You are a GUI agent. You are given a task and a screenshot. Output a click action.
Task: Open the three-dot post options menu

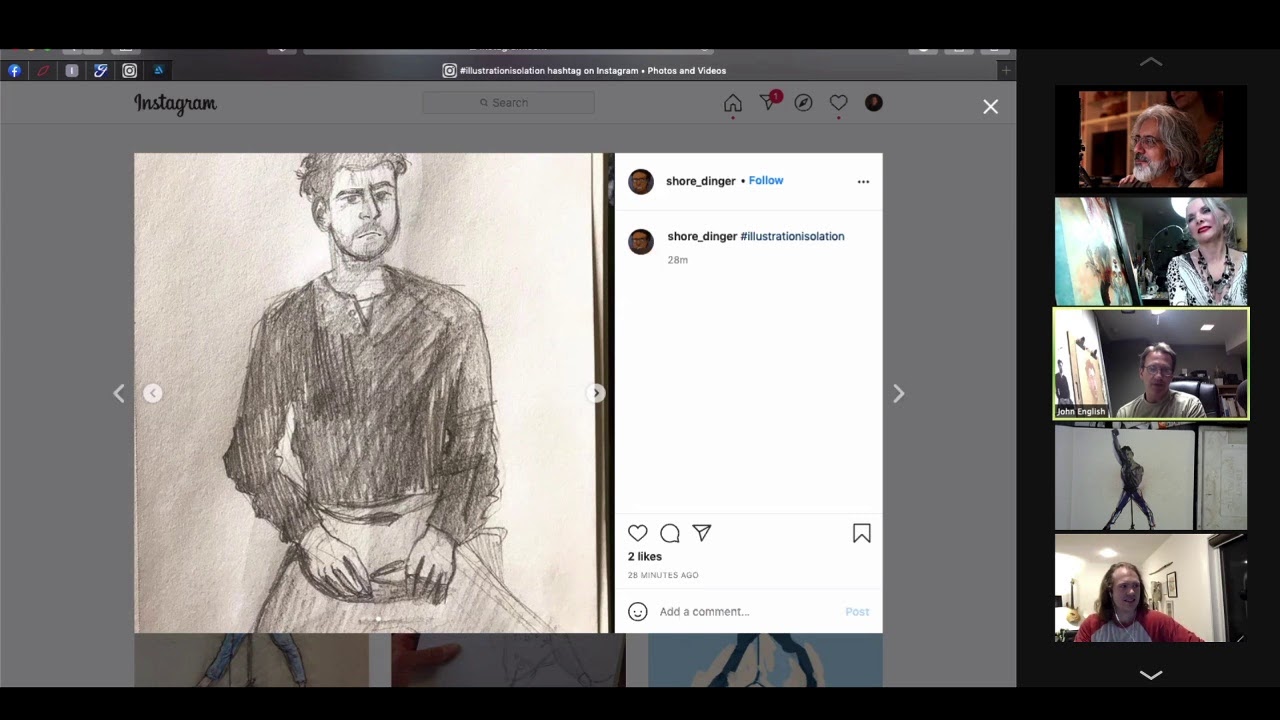[863, 181]
